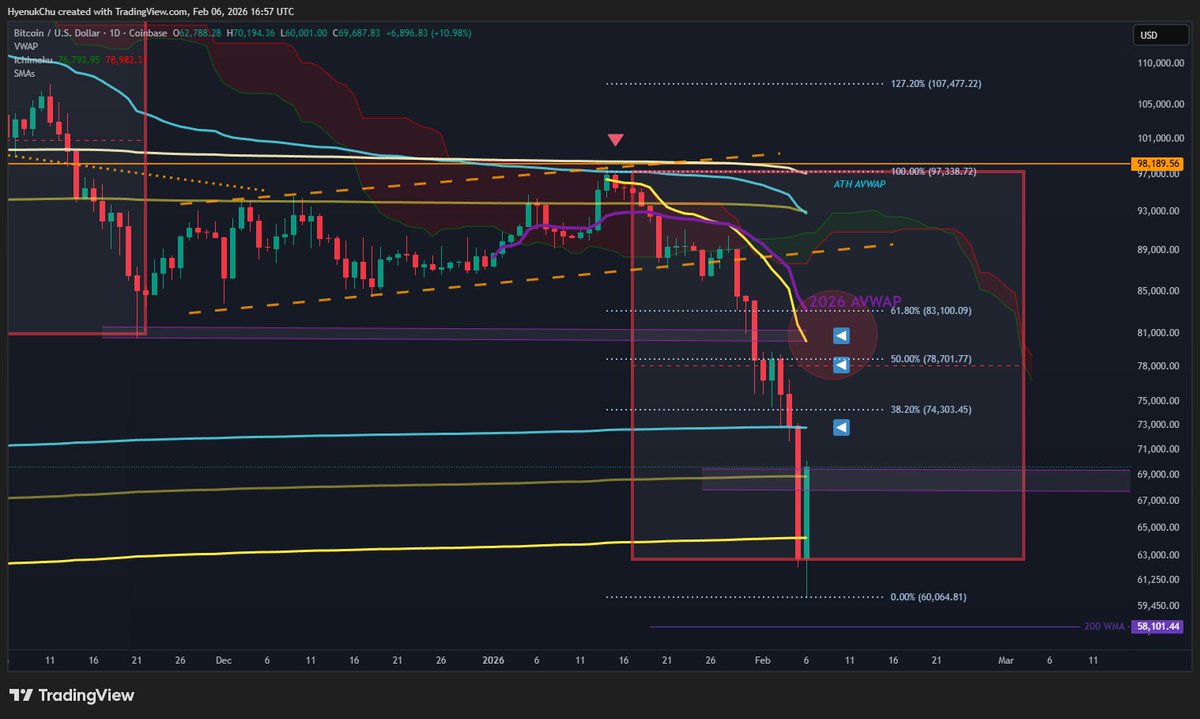
Task: Click the 98,189.56 orange price tag
Action: coord(1156,163)
